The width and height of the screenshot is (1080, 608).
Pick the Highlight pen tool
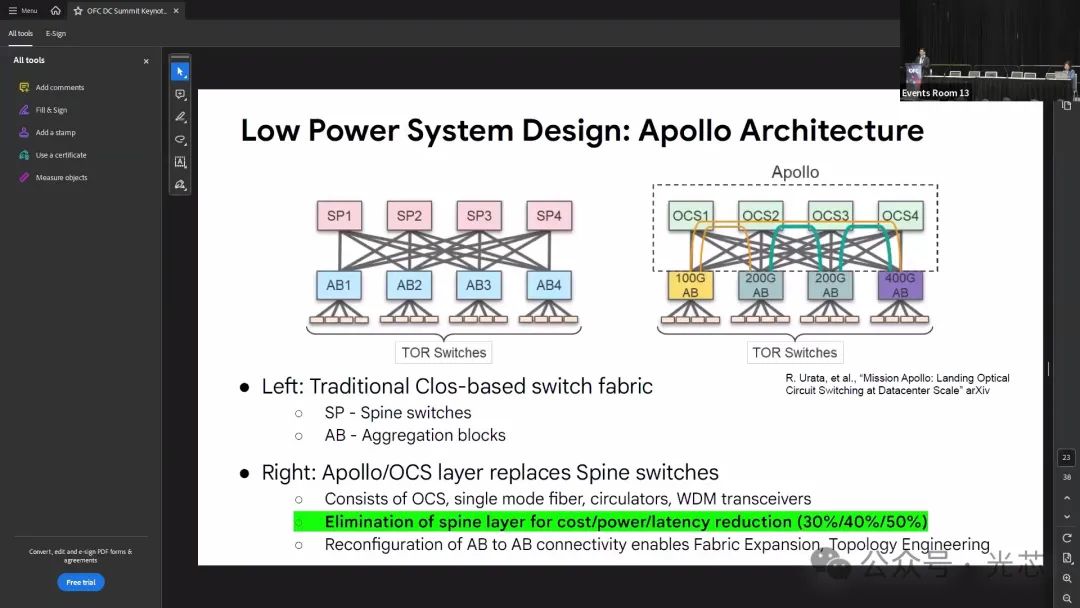pos(180,117)
